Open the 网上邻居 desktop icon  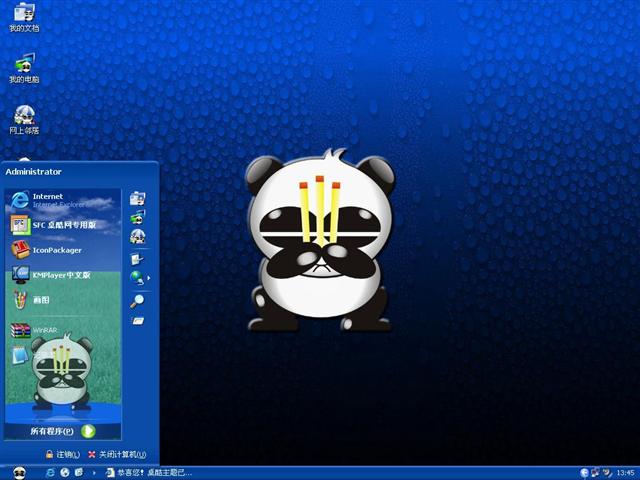[x=24, y=120]
